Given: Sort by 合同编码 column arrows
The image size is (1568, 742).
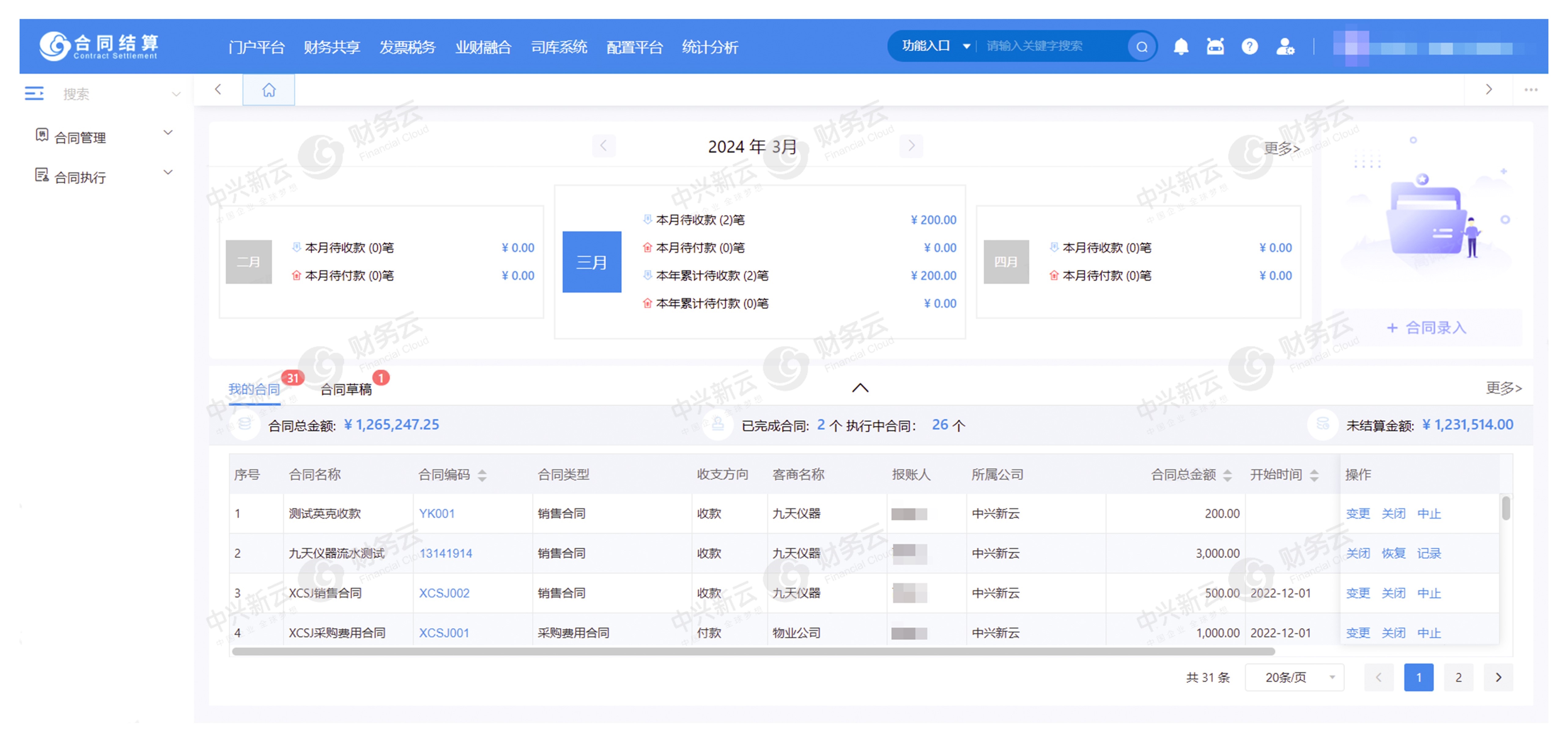Looking at the screenshot, I should tap(482, 475).
